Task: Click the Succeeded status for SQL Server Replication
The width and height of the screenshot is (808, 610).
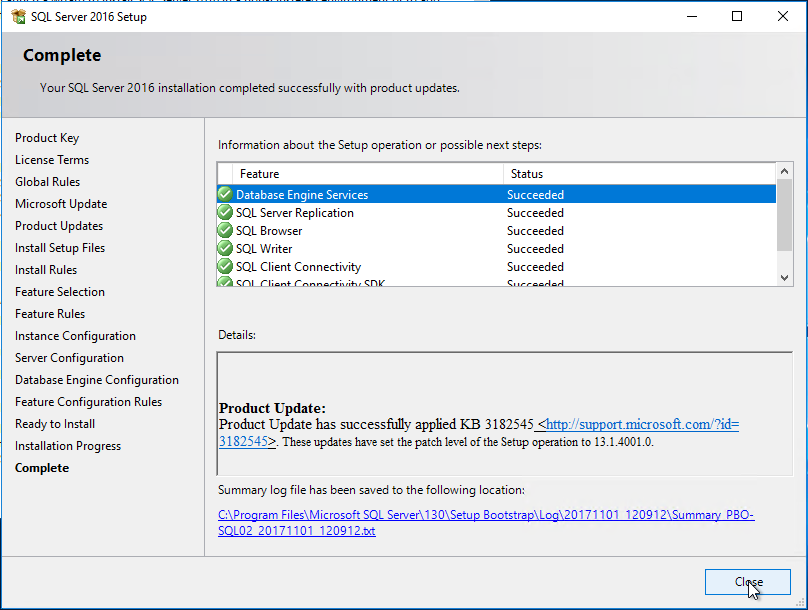Action: [535, 213]
